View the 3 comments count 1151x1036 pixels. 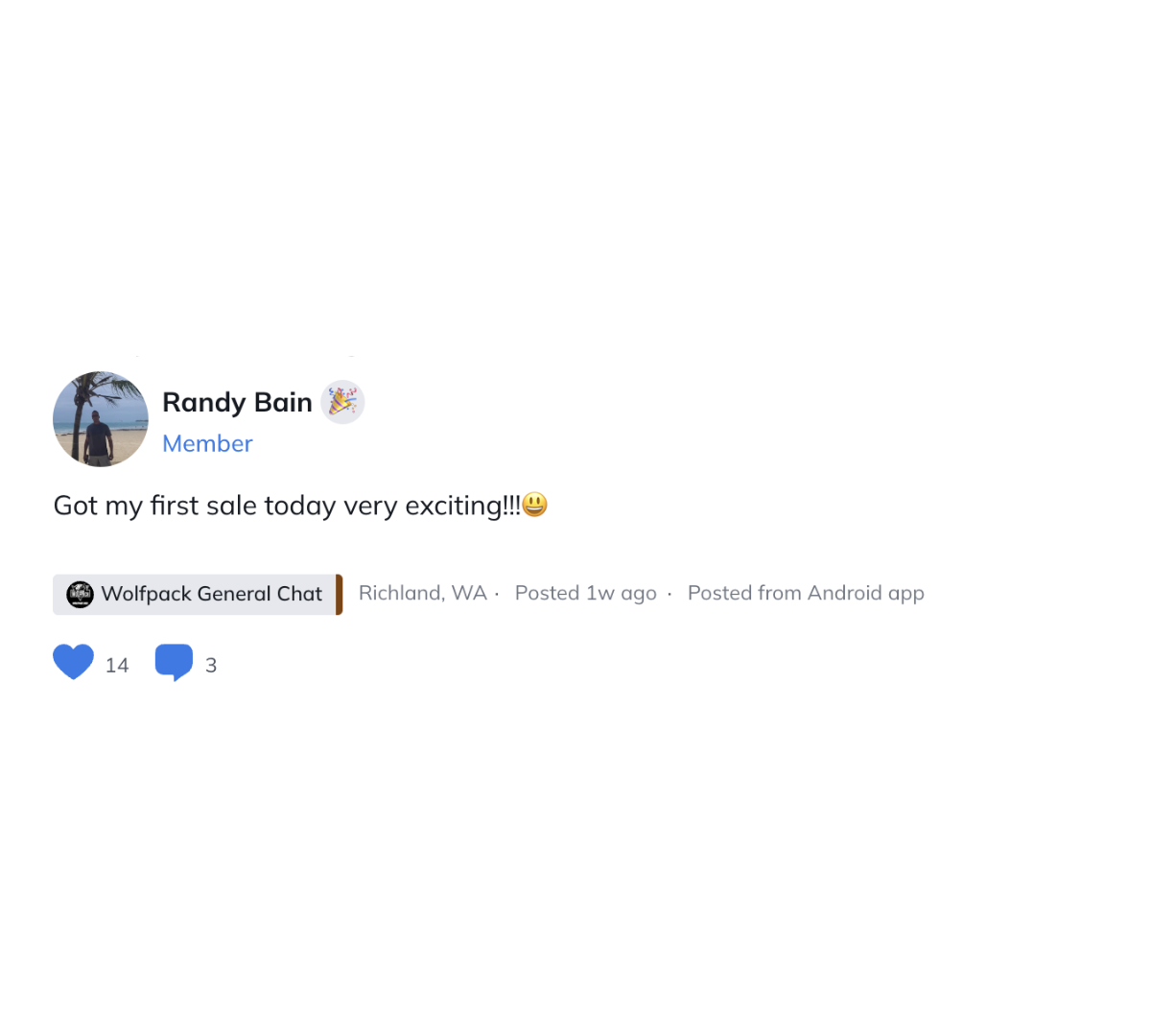tap(211, 665)
